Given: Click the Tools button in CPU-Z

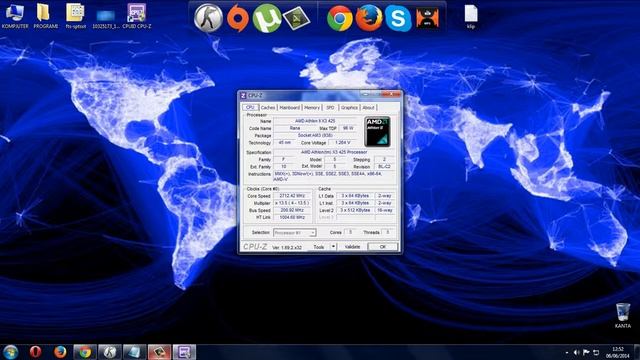Looking at the screenshot, I should [318, 247].
